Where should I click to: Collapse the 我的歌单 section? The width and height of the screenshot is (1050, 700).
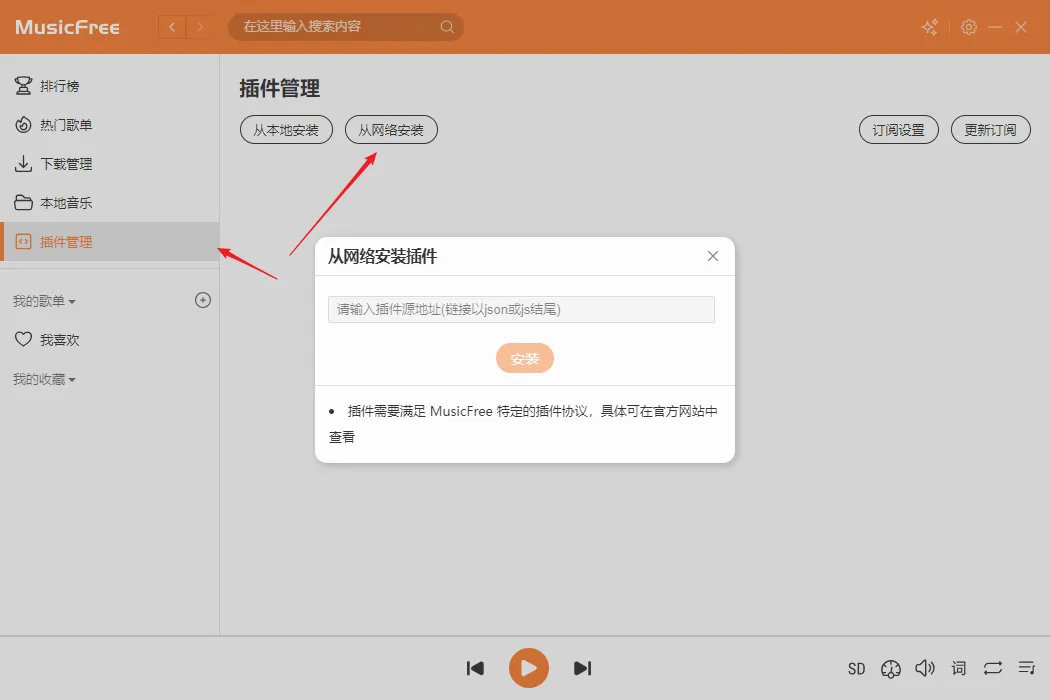pyautogui.click(x=44, y=301)
